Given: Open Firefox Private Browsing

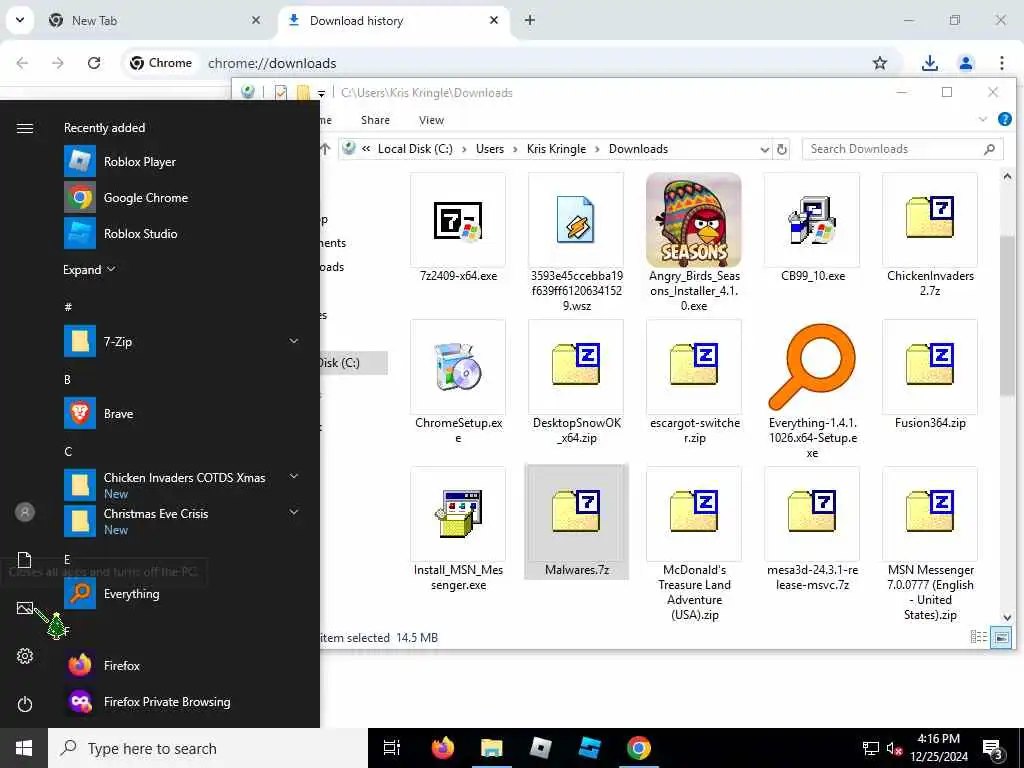Looking at the screenshot, I should 182,701.
